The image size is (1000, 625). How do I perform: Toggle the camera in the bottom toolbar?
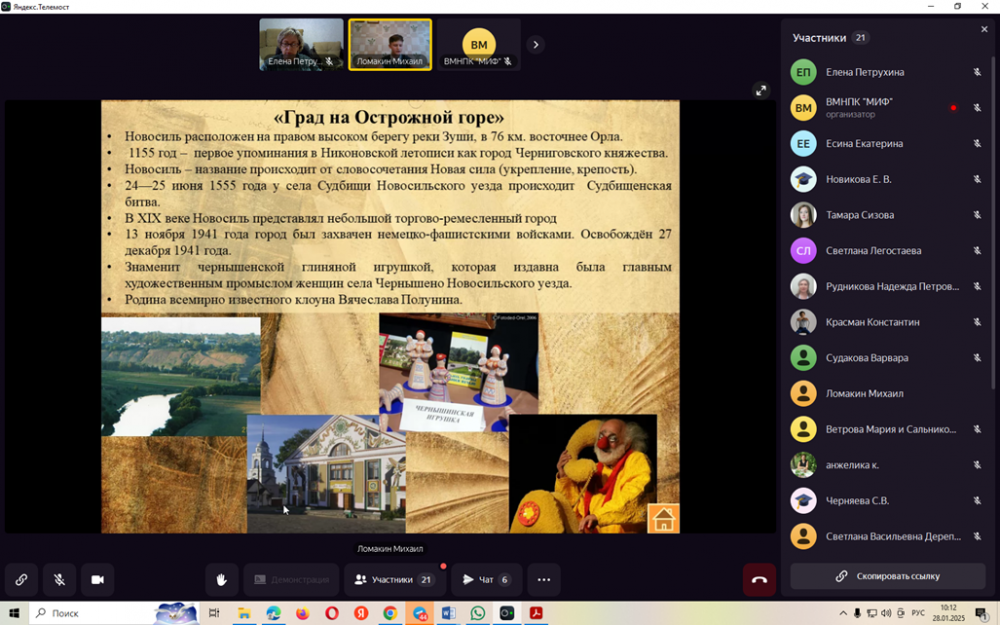(x=98, y=579)
